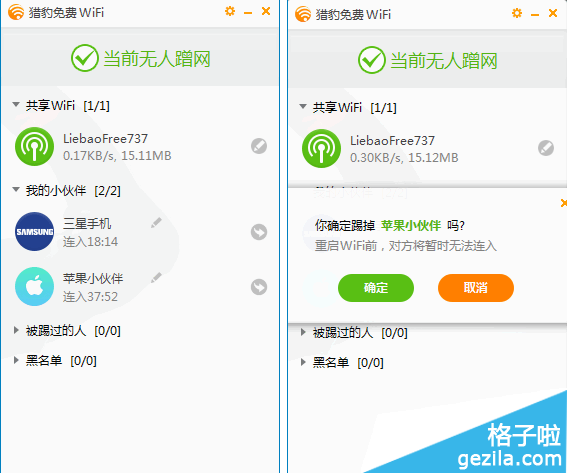567x473 pixels.
Task: Expand 黑名单 section in left window
Action: pos(16,360)
